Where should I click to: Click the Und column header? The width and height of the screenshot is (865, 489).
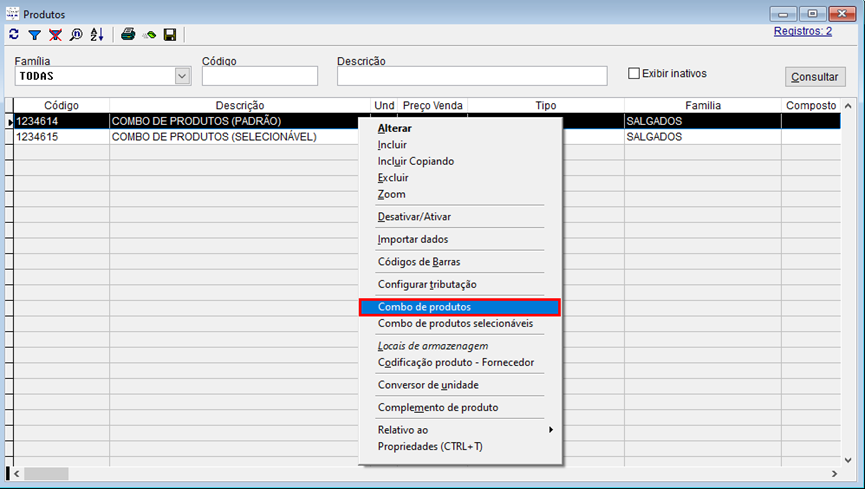pyautogui.click(x=384, y=105)
